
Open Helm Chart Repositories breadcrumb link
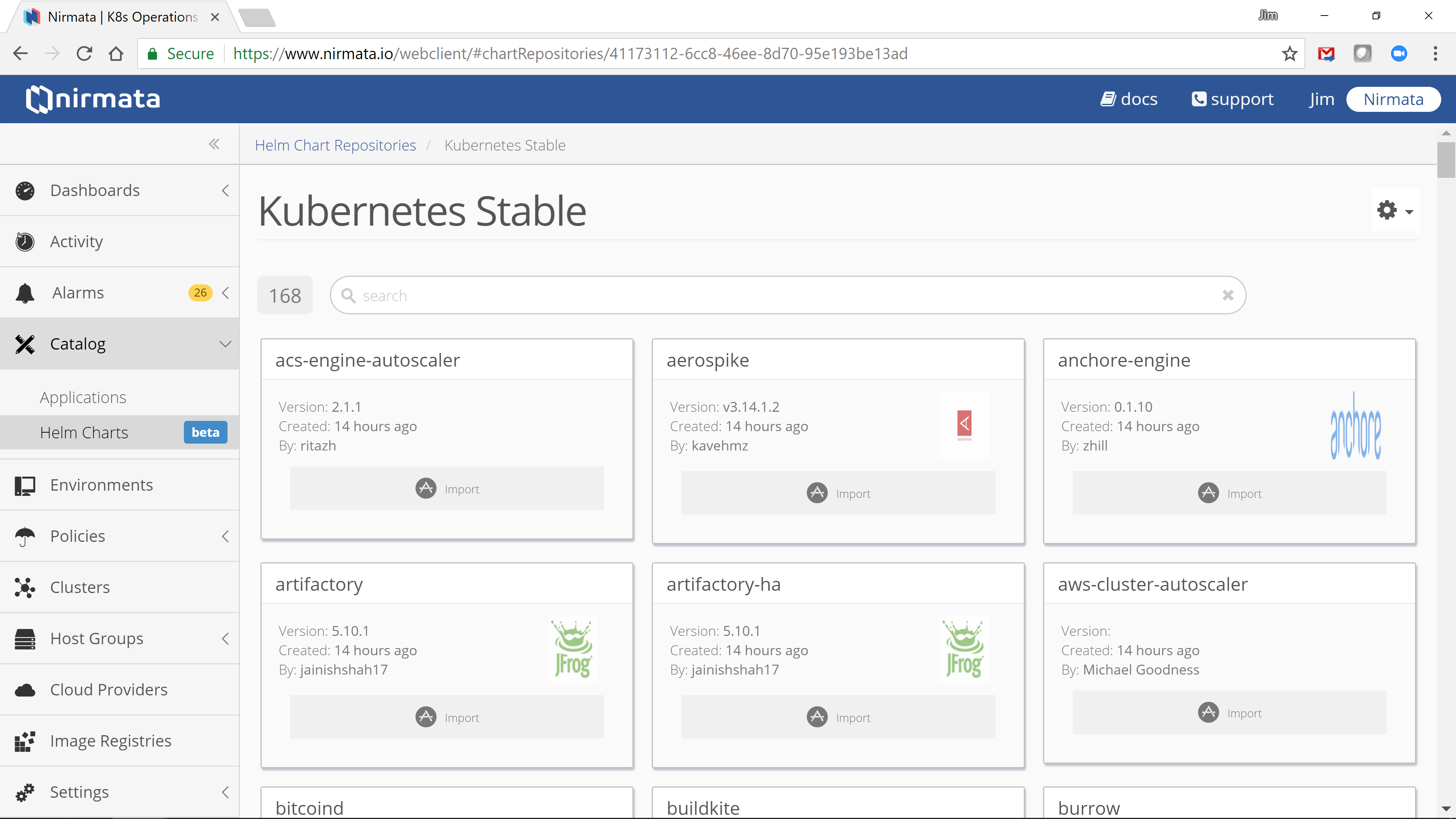[x=335, y=145]
